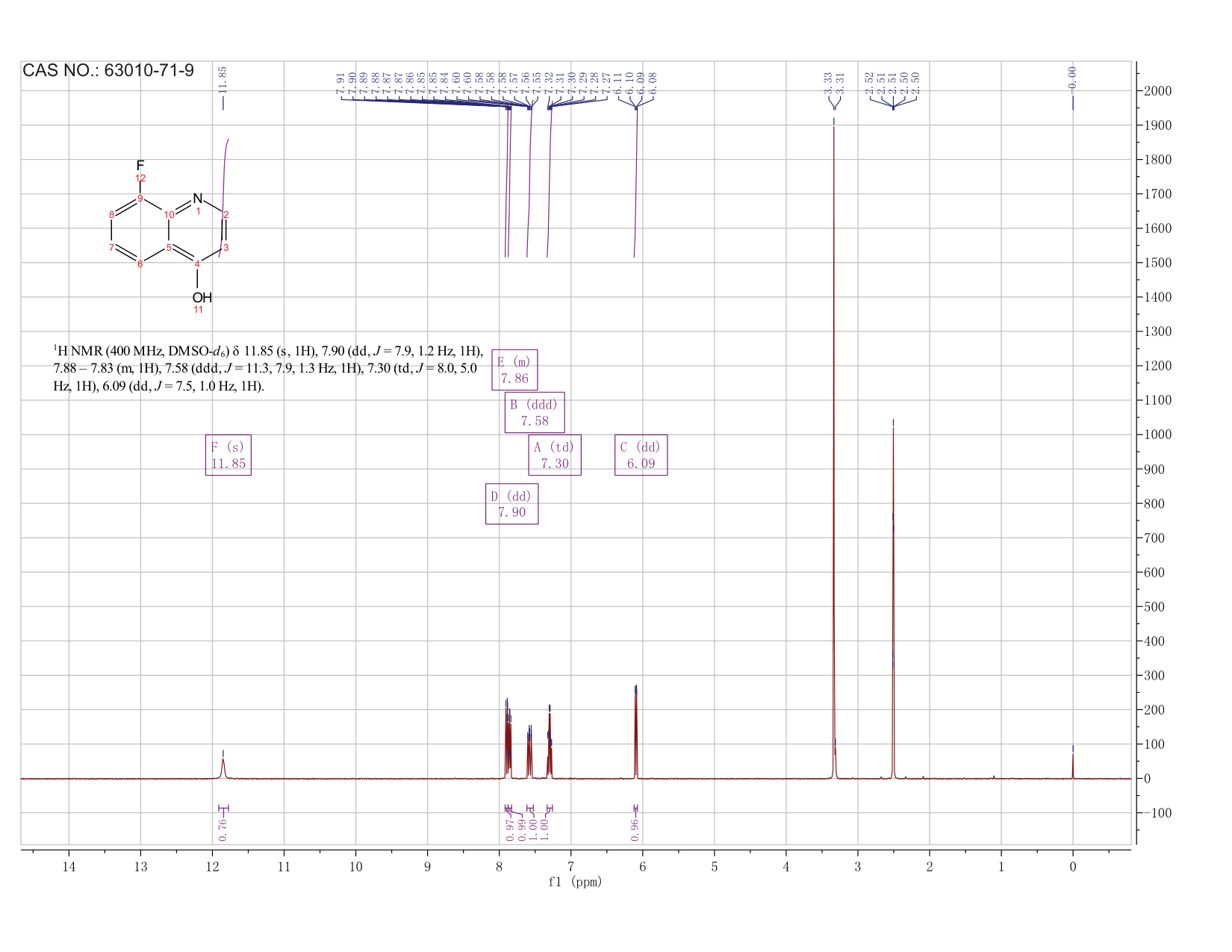Viewport: 1232px width, 952px height.
Task: Click the fluorine atom F in the structure
Action: click(x=140, y=165)
